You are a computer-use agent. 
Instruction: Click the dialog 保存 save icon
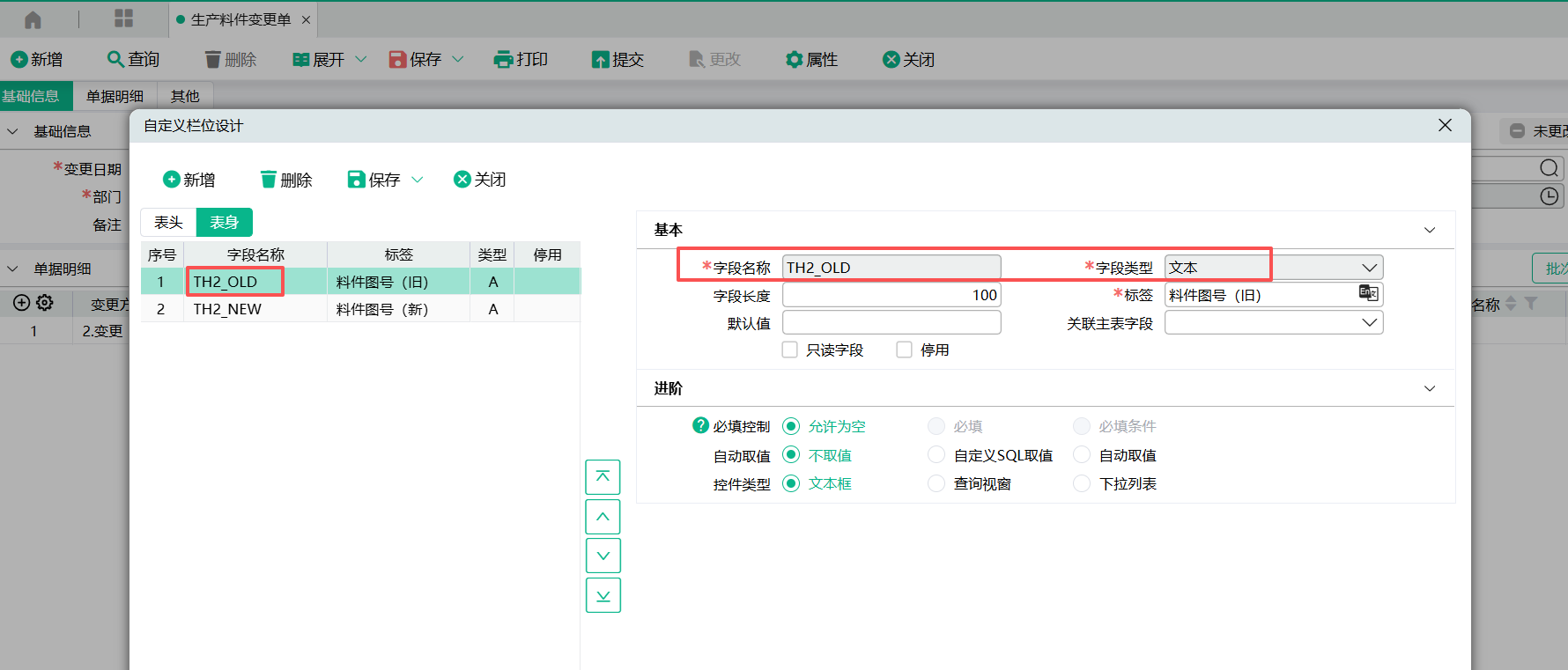point(356,180)
